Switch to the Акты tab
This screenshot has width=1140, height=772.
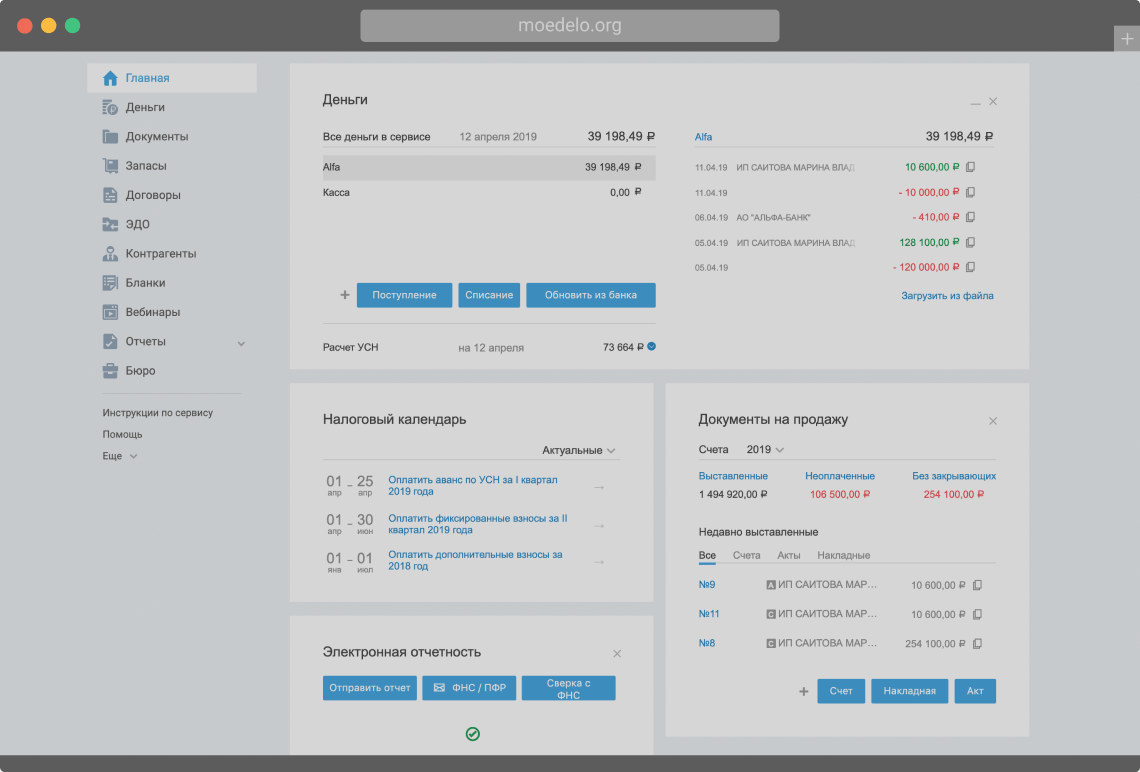coord(788,555)
